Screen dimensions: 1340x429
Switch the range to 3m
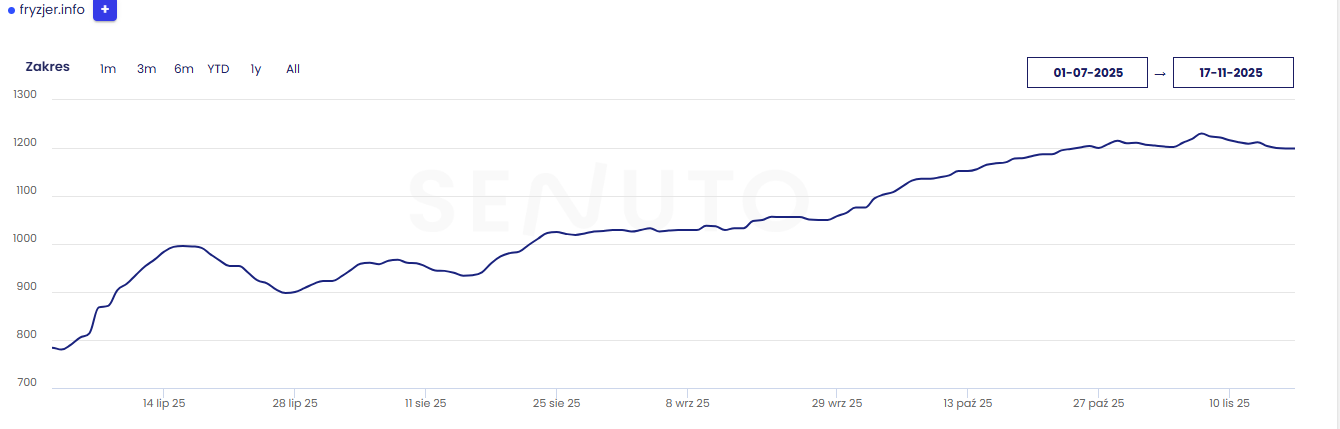coord(147,69)
